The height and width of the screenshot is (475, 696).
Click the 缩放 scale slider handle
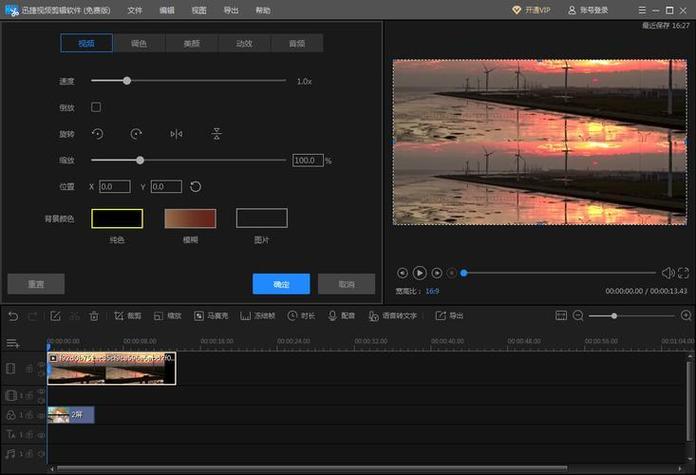[140, 160]
